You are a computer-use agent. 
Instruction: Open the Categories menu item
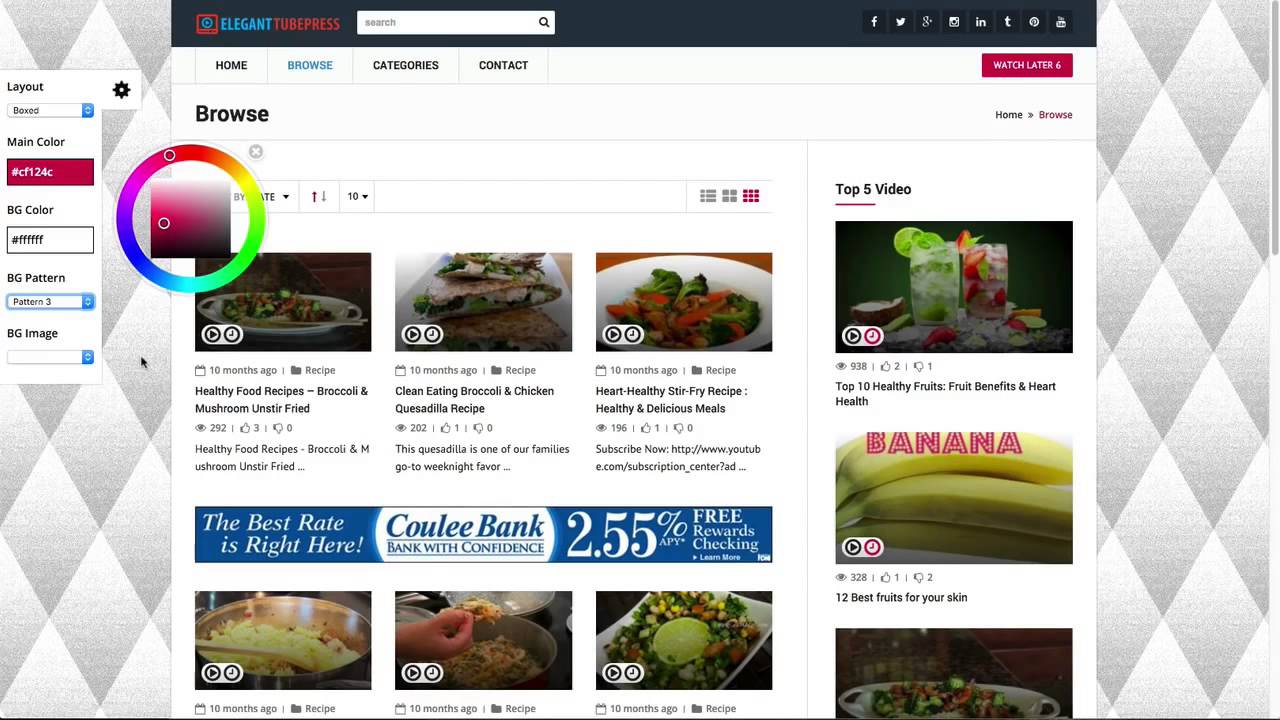(406, 65)
